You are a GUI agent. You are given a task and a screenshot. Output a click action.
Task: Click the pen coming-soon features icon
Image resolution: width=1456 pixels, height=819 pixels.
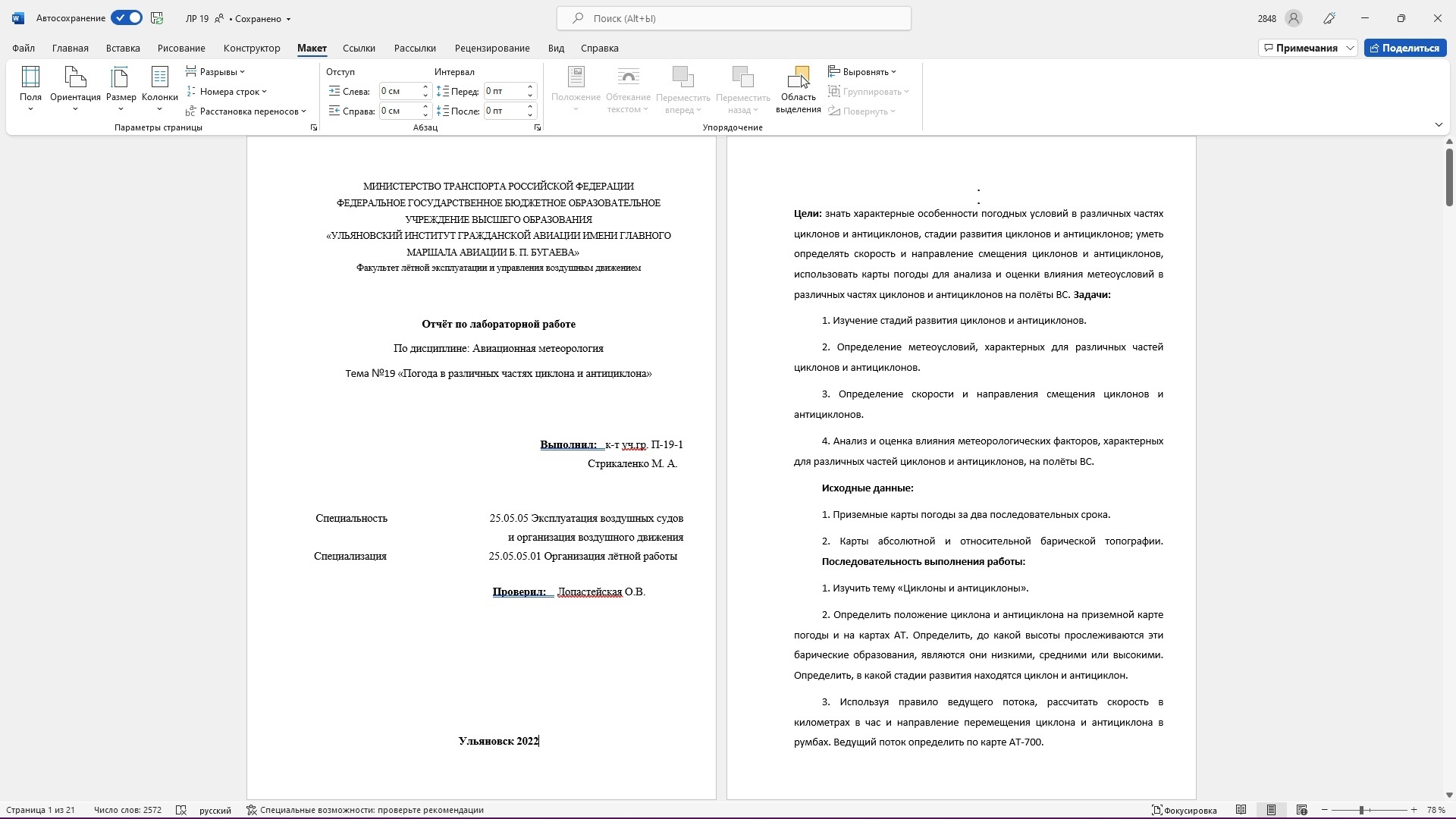(x=1329, y=18)
